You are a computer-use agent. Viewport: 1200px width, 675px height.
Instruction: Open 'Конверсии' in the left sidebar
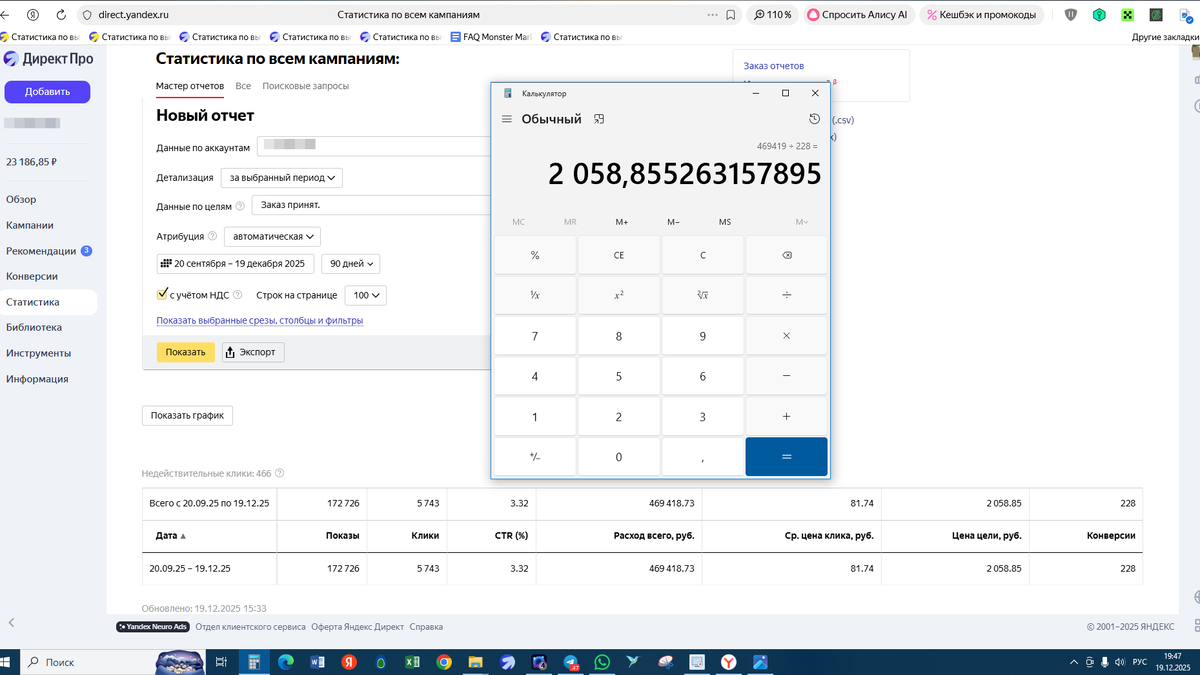click(32, 276)
